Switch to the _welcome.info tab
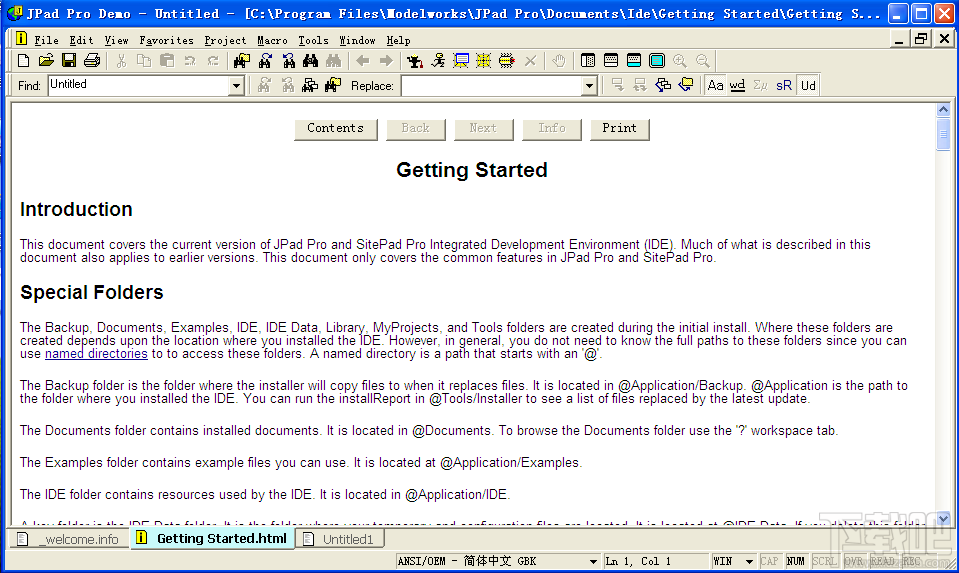This screenshot has height=573, width=959. tap(69, 539)
